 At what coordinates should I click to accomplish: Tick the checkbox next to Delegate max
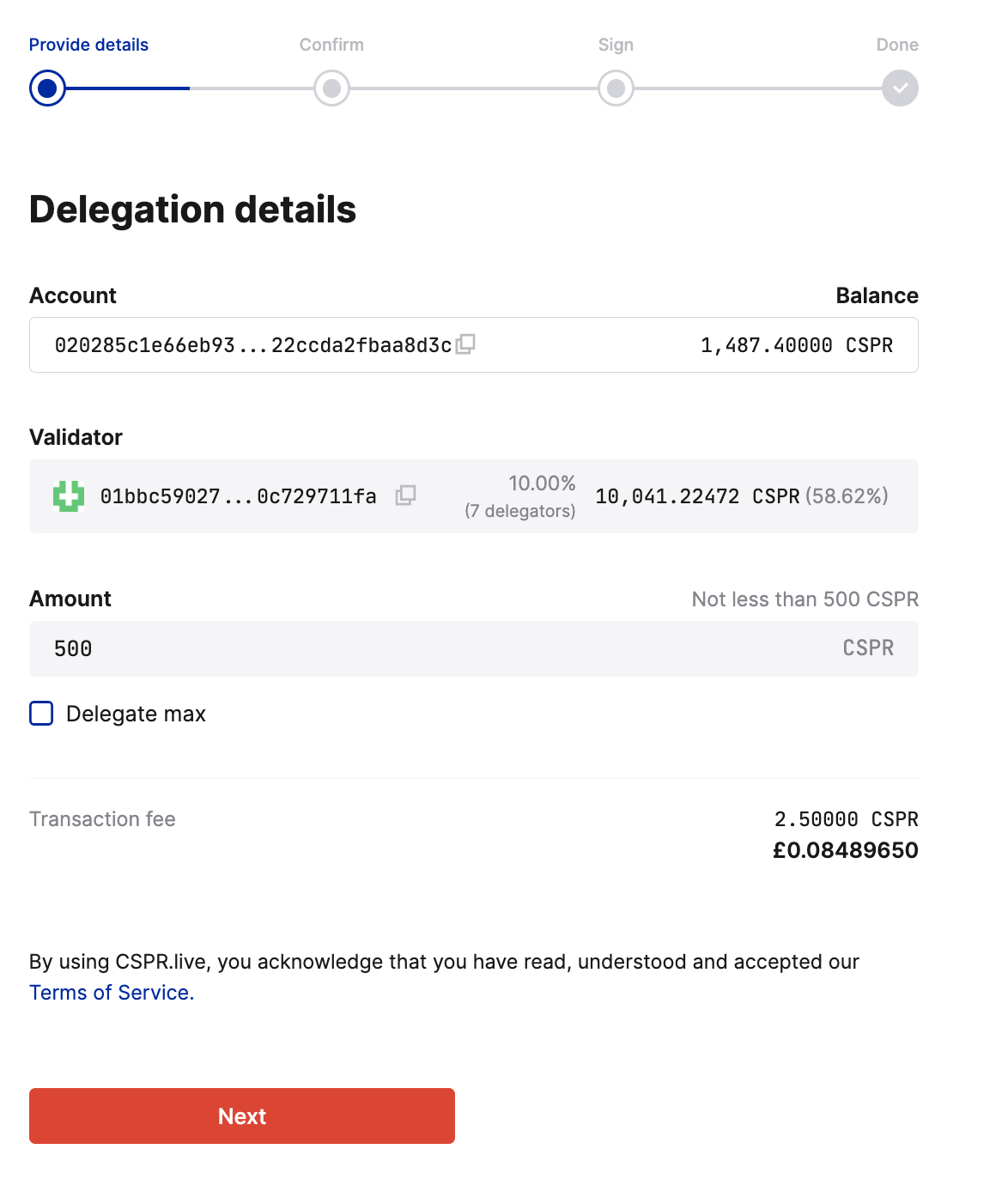40,713
